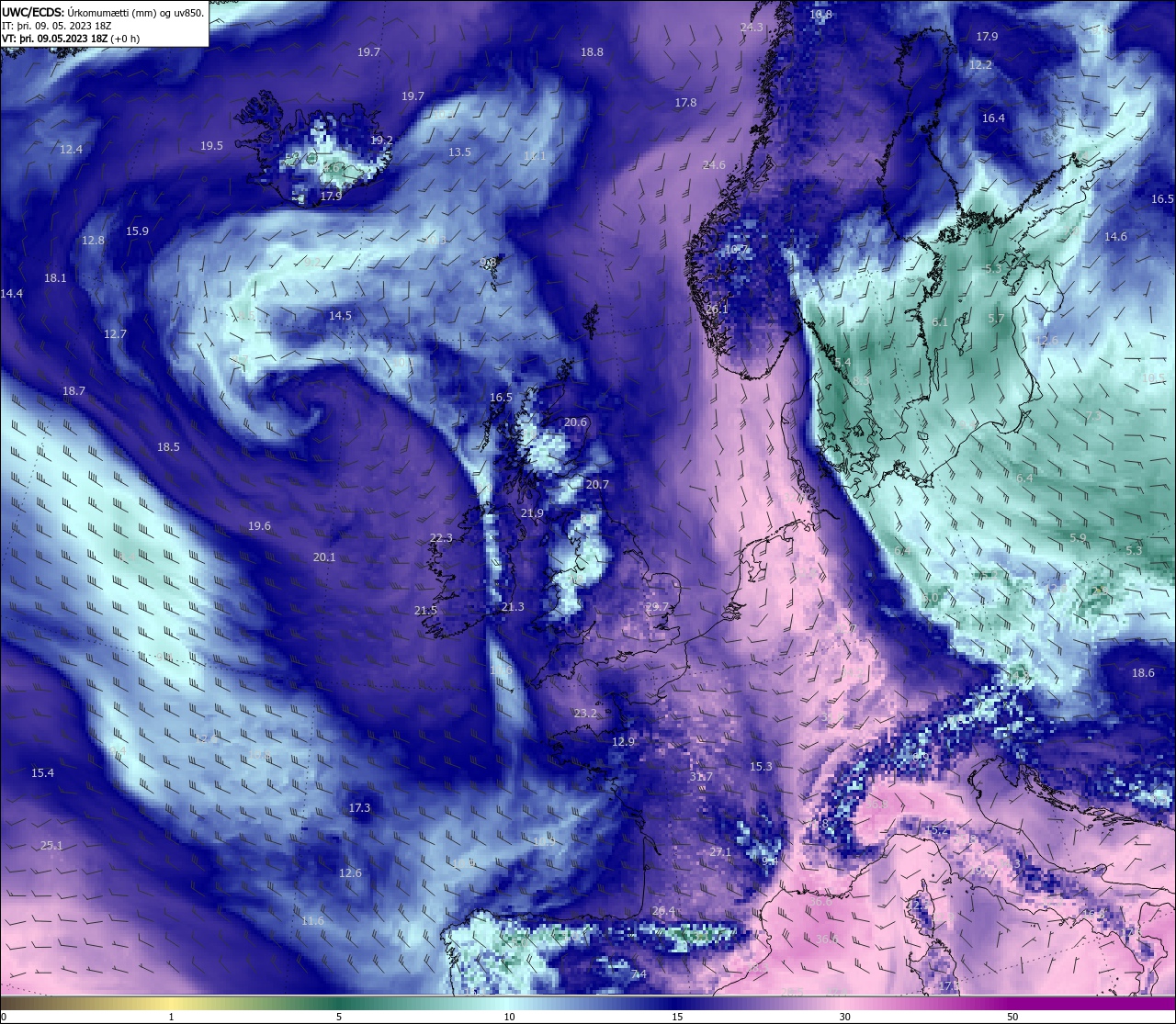Screen dimensions: 1176x1024
Task: Click the 31.7 value over France
Action: (701, 777)
